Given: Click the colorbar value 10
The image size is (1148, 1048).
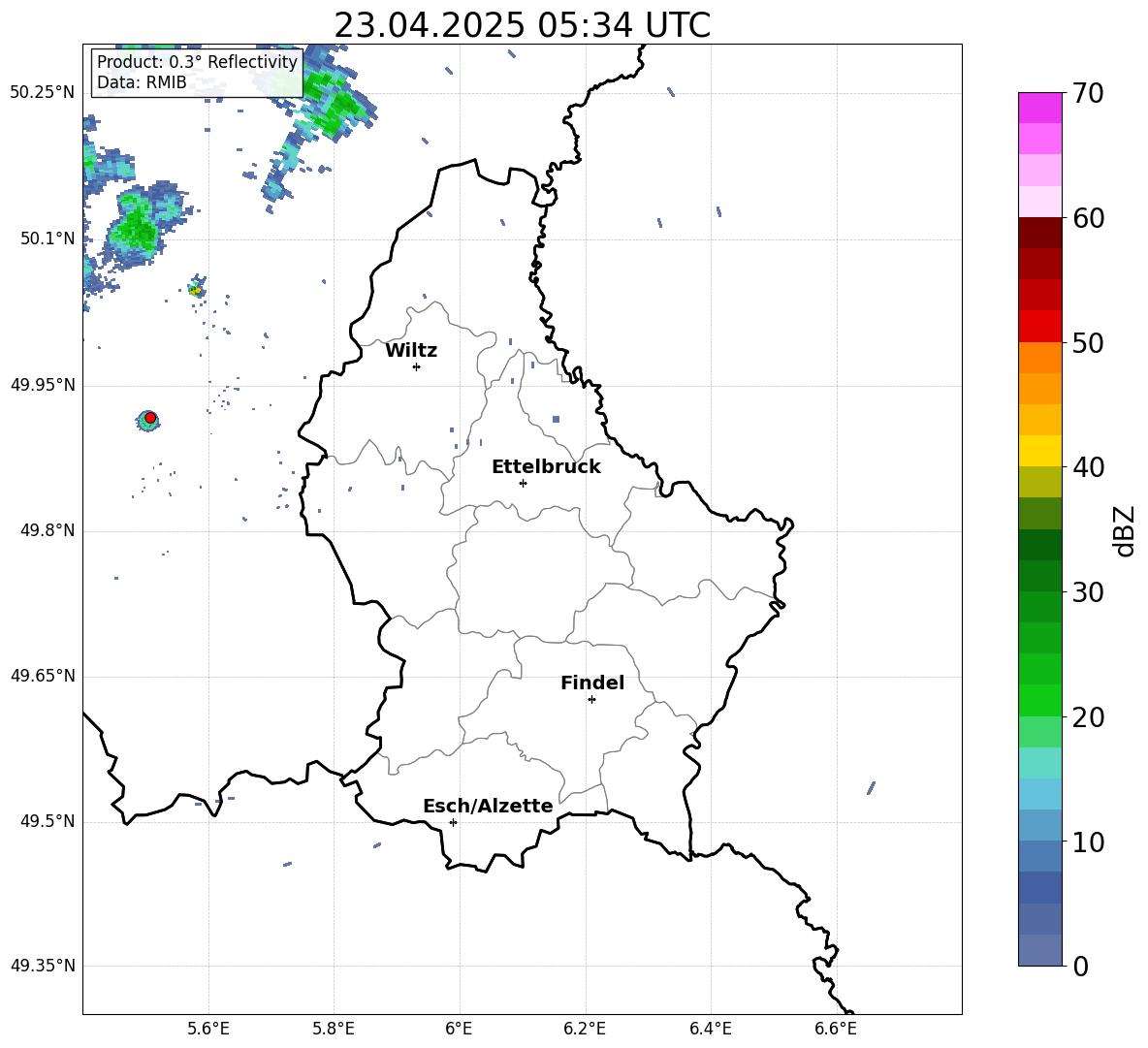Looking at the screenshot, I should pos(1088,842).
